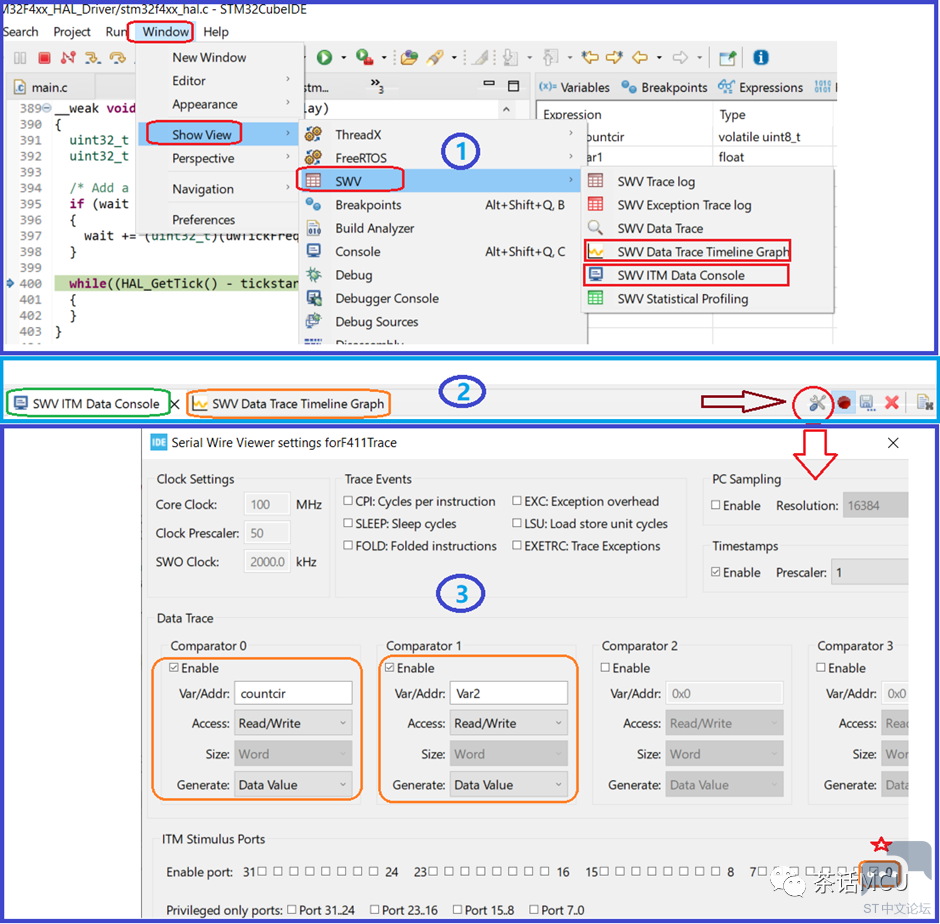This screenshot has width=940, height=924.
Task: Click the SWV save trace icon
Action: click(866, 403)
